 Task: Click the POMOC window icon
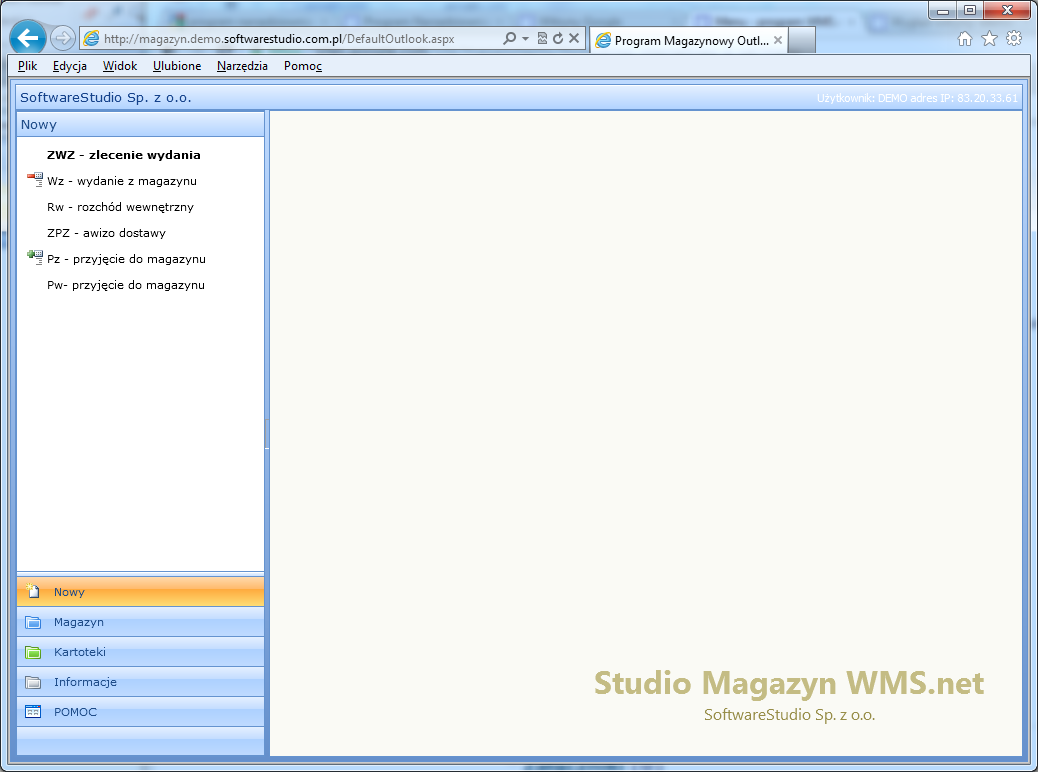point(32,712)
